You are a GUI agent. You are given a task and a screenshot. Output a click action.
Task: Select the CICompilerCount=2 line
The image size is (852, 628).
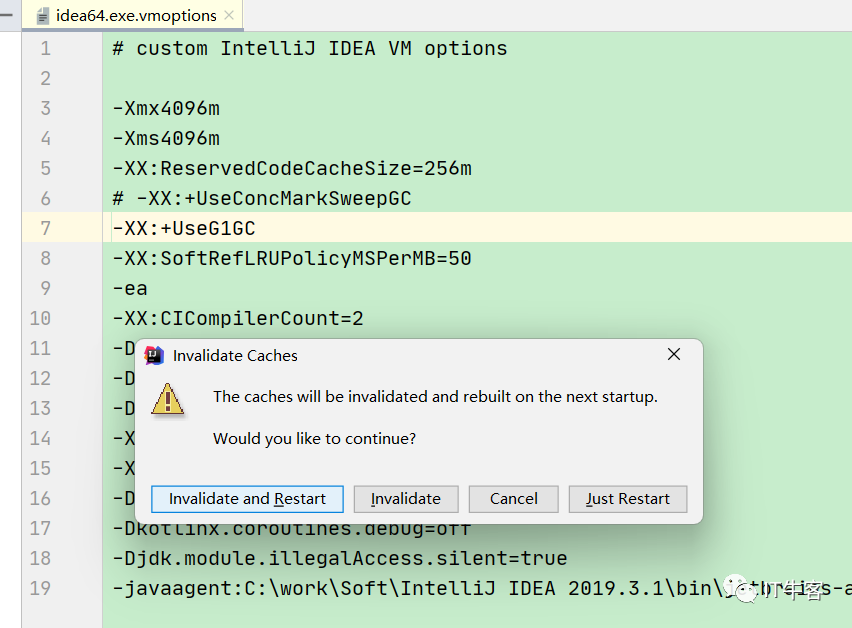tap(238, 319)
